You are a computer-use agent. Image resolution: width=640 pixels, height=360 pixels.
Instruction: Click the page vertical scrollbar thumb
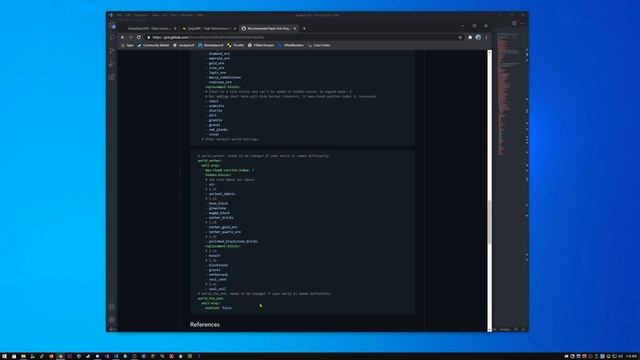[x=489, y=222]
